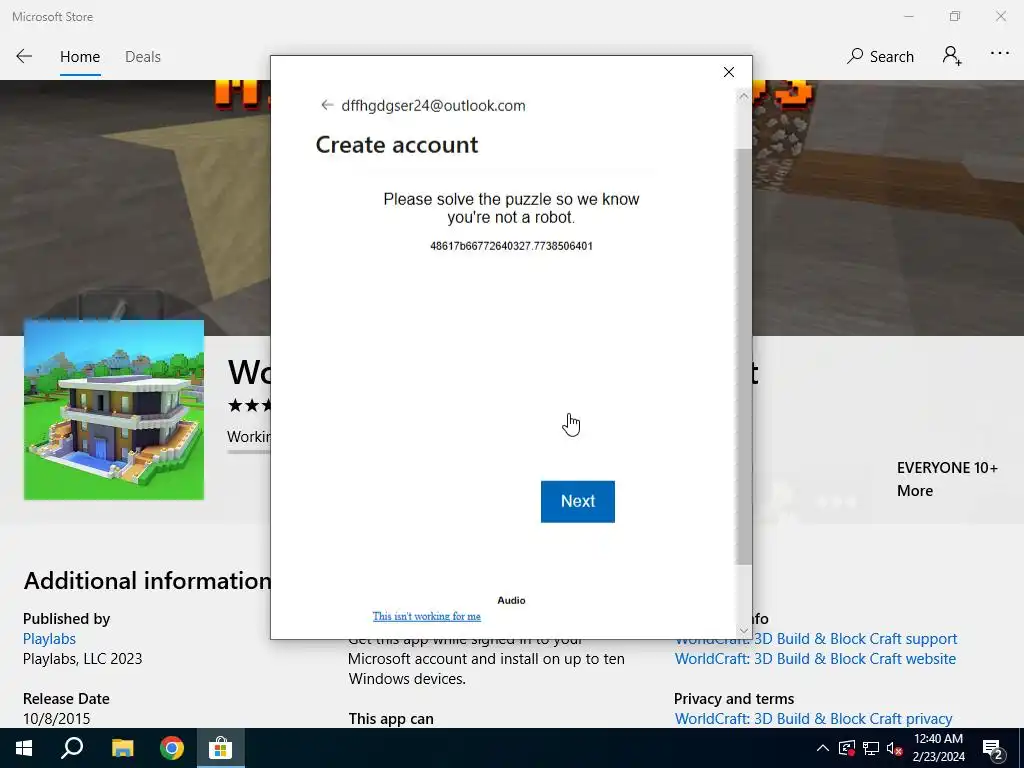
Task: Click the Release Date label
Action: tap(66, 698)
